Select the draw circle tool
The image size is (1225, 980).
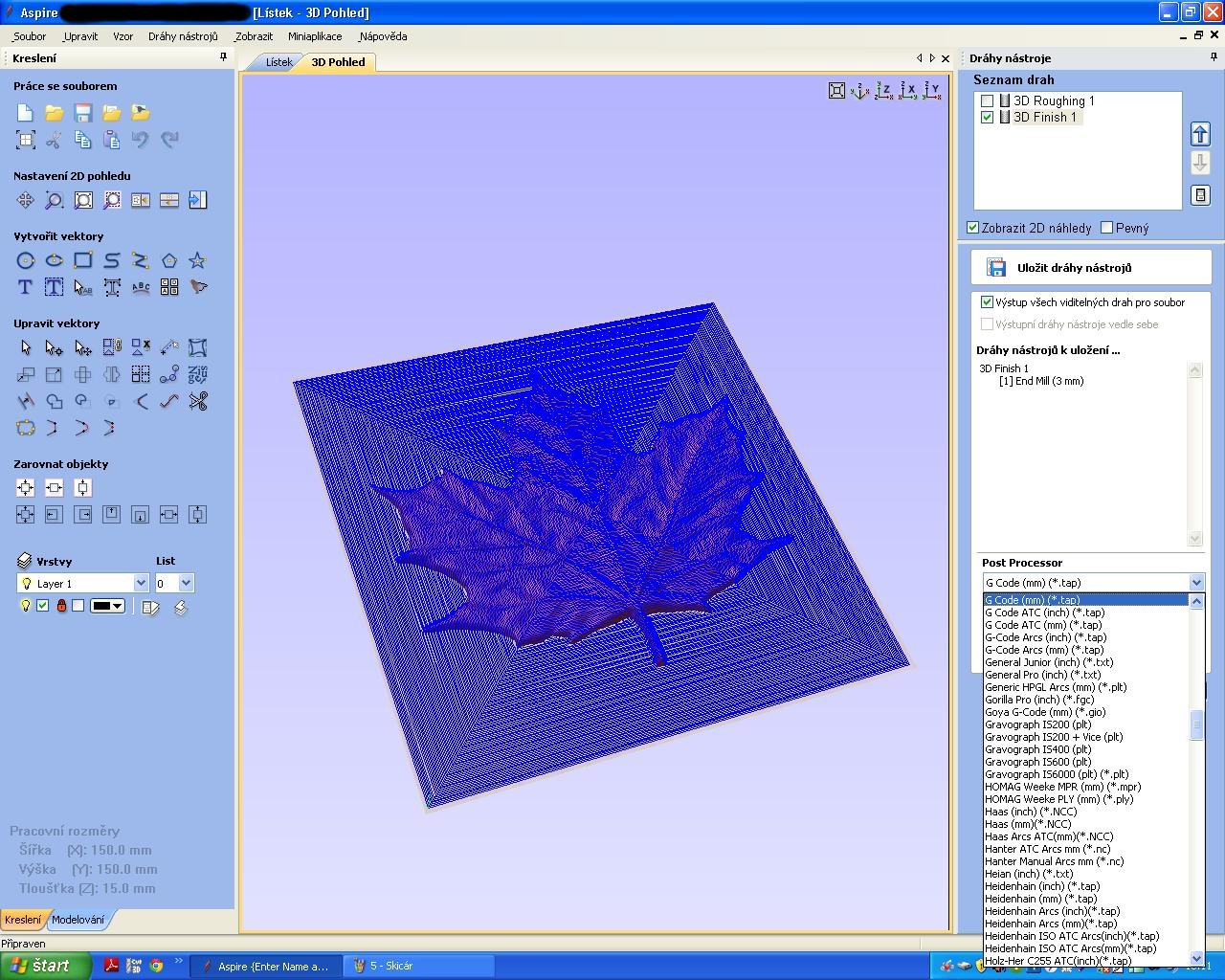pyautogui.click(x=26, y=260)
